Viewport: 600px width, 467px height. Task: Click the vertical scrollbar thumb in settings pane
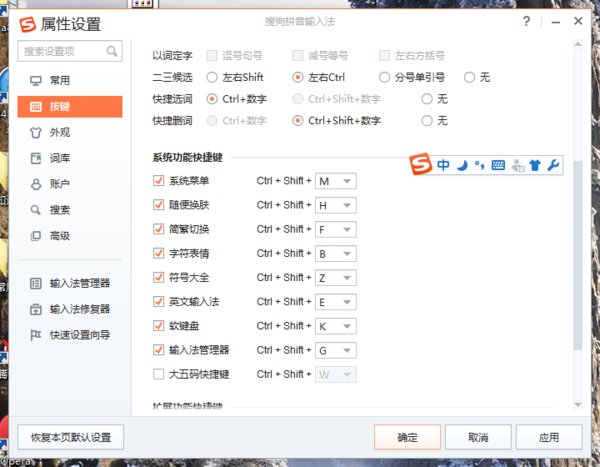point(578,255)
